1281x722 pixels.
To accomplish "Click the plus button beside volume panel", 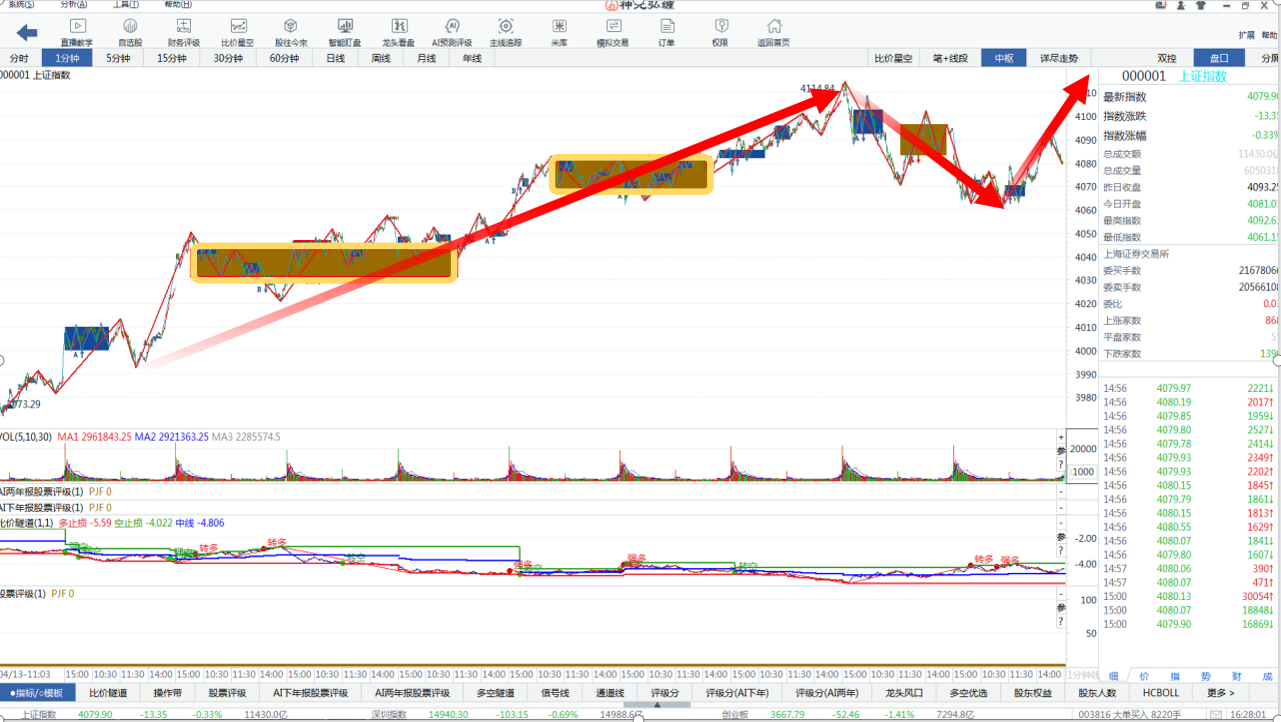I will [x=1061, y=437].
